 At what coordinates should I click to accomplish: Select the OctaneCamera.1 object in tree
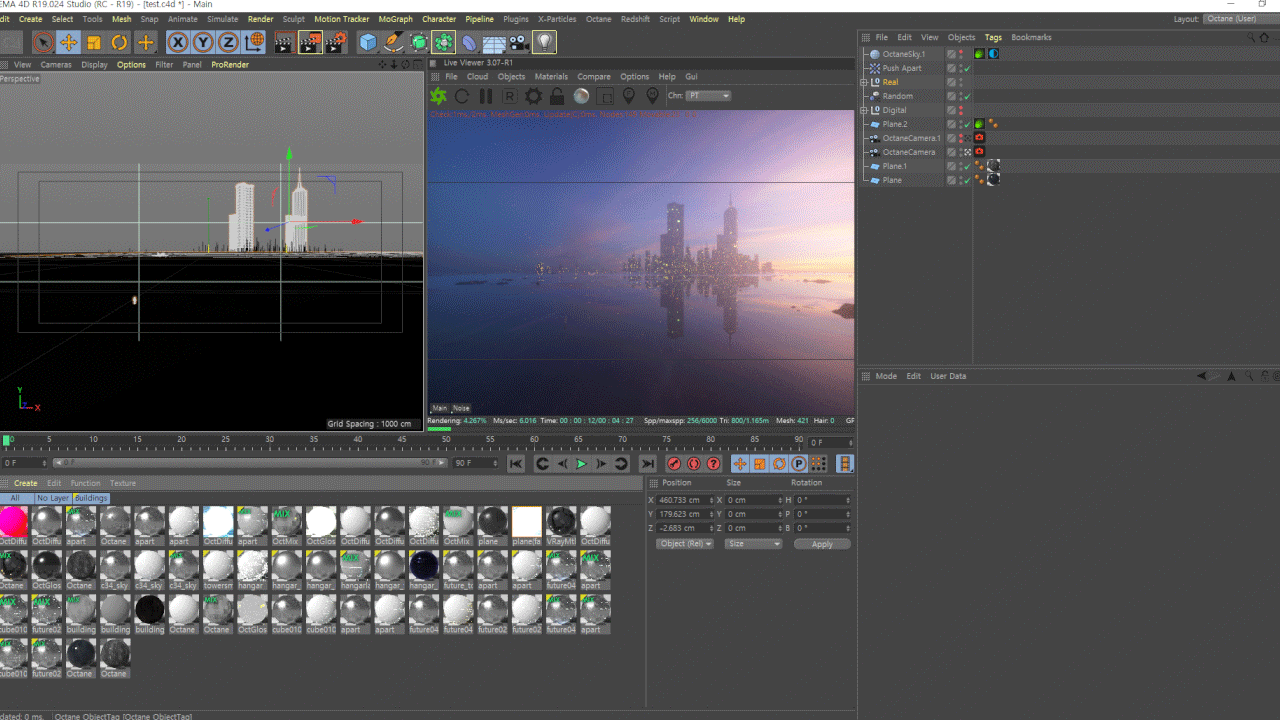pyautogui.click(x=910, y=138)
